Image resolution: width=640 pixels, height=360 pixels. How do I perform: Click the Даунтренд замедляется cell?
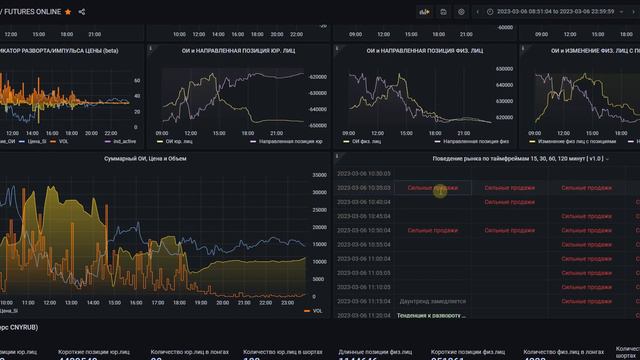(x=433, y=301)
